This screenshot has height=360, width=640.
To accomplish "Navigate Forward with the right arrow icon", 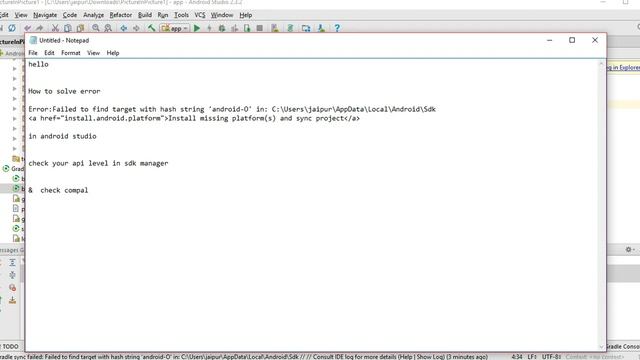I will tap(136, 28).
